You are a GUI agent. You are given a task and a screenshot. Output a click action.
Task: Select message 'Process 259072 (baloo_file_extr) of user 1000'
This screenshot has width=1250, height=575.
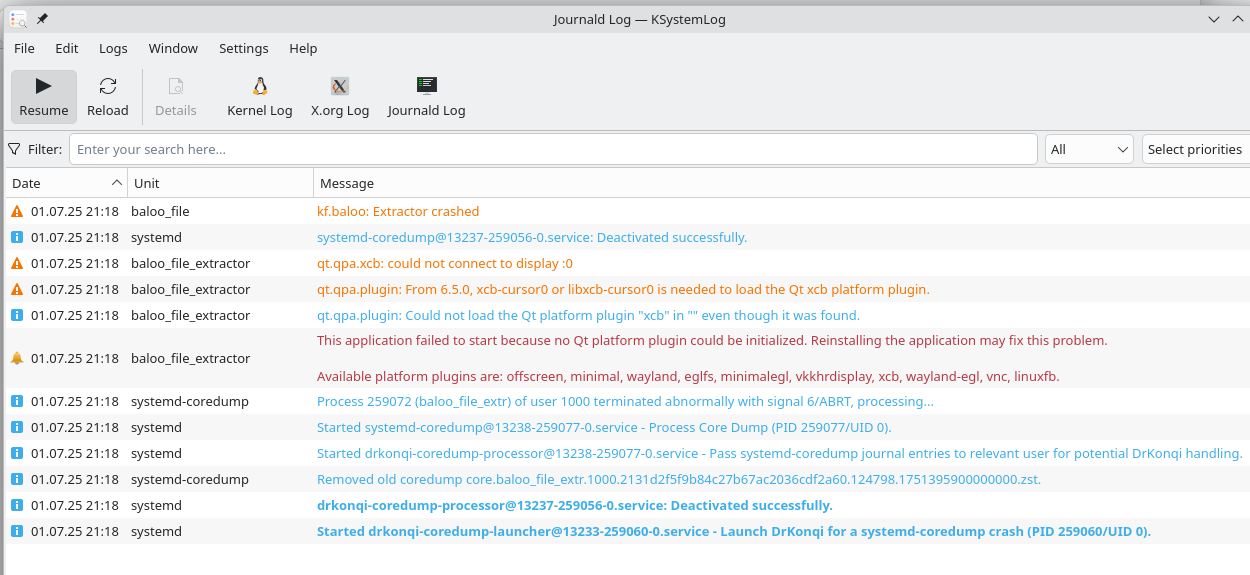tap(625, 401)
